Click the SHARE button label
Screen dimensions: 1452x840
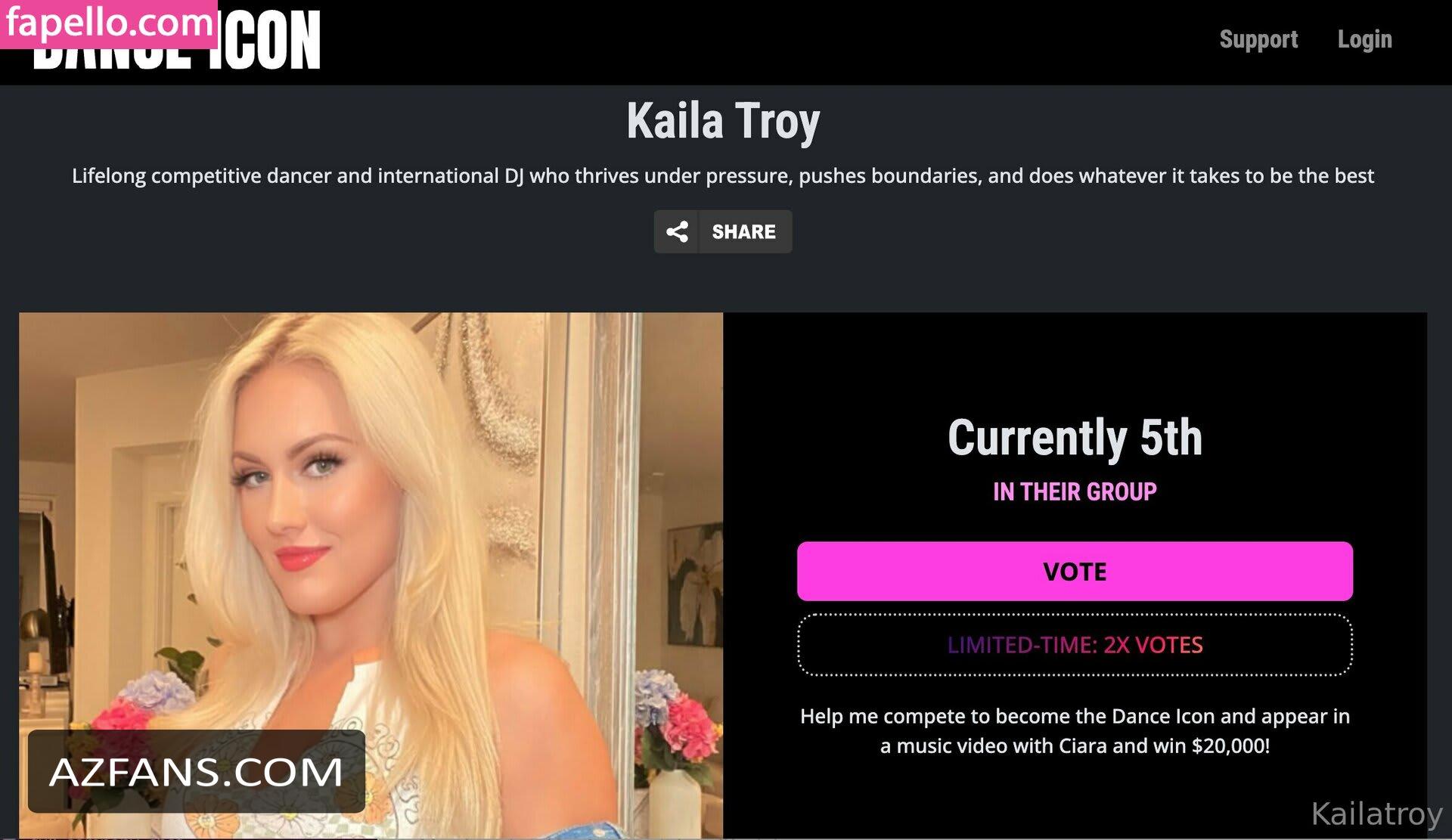click(x=743, y=231)
